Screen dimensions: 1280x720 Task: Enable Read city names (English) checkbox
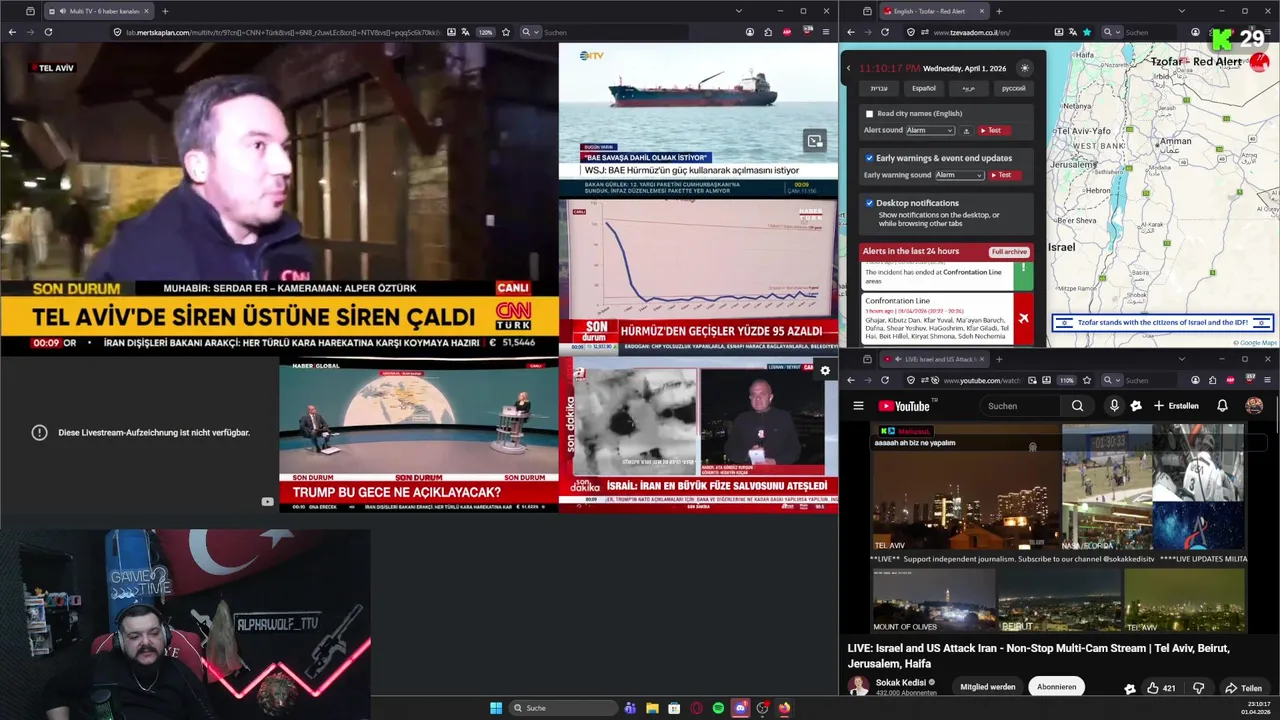click(x=869, y=114)
